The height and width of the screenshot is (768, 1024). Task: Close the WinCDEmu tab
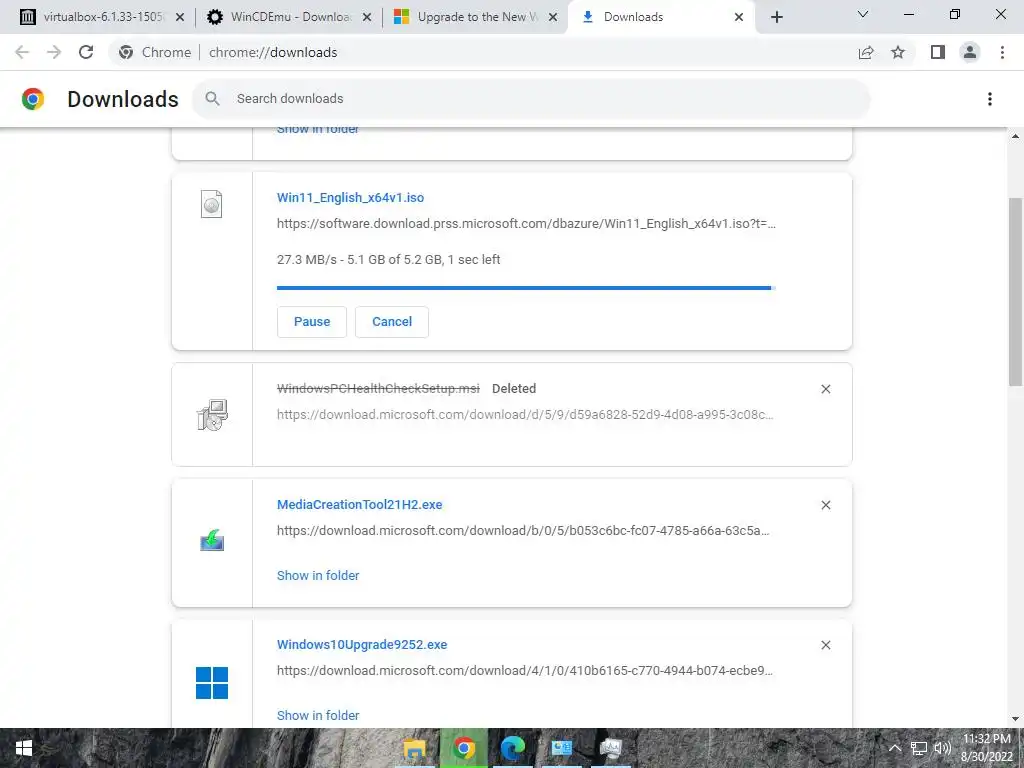tap(367, 17)
